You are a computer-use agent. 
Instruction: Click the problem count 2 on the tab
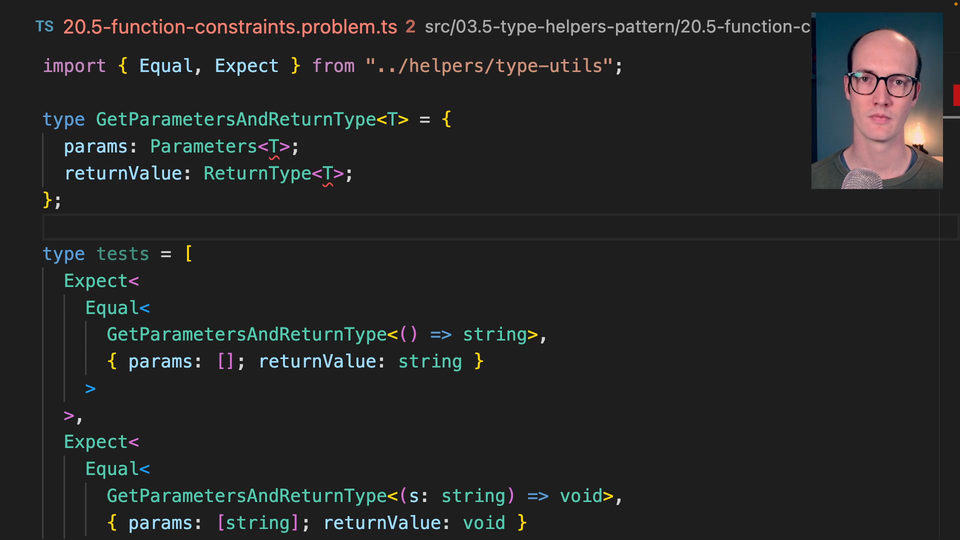coord(411,27)
